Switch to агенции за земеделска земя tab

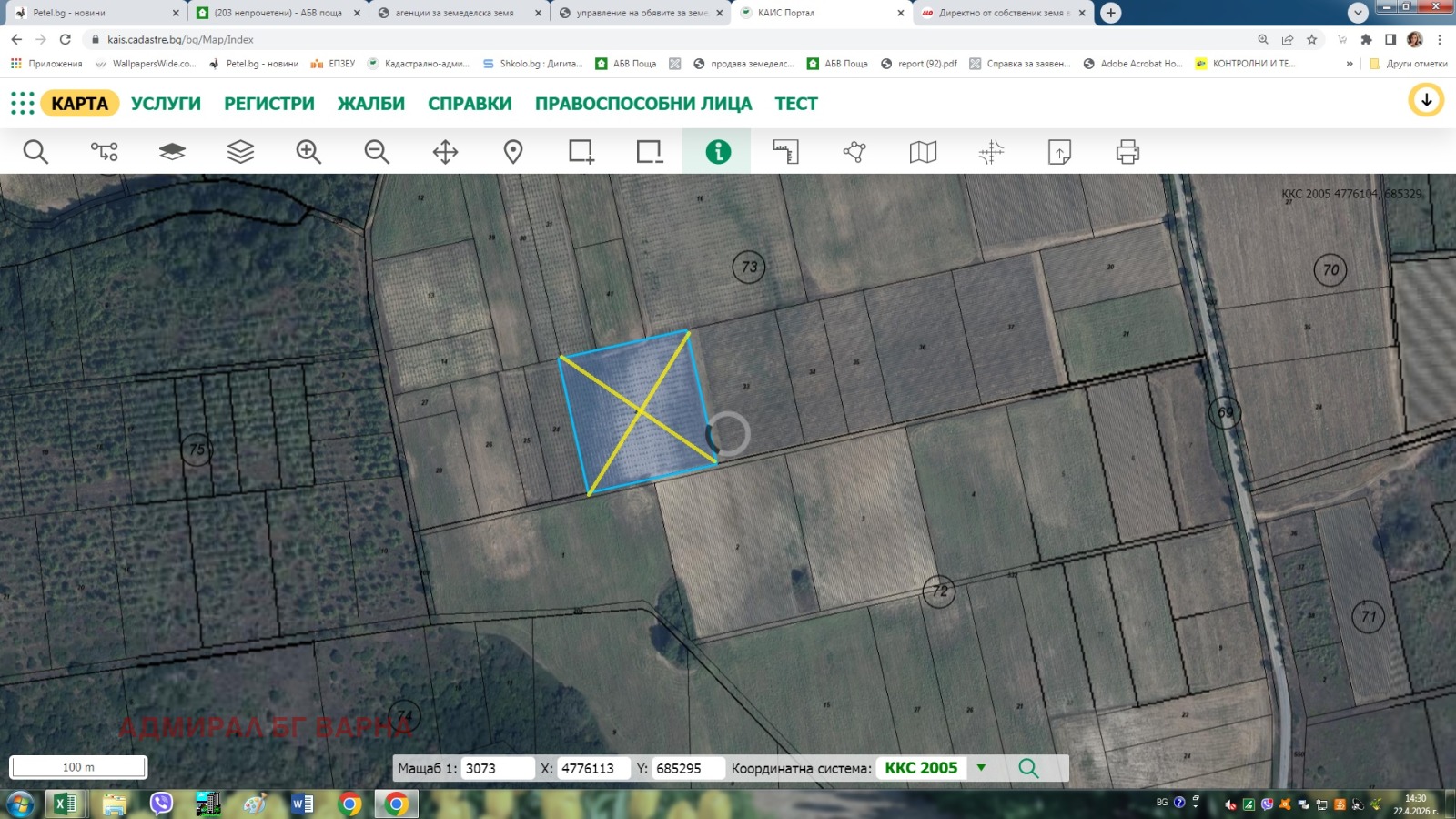point(459,13)
